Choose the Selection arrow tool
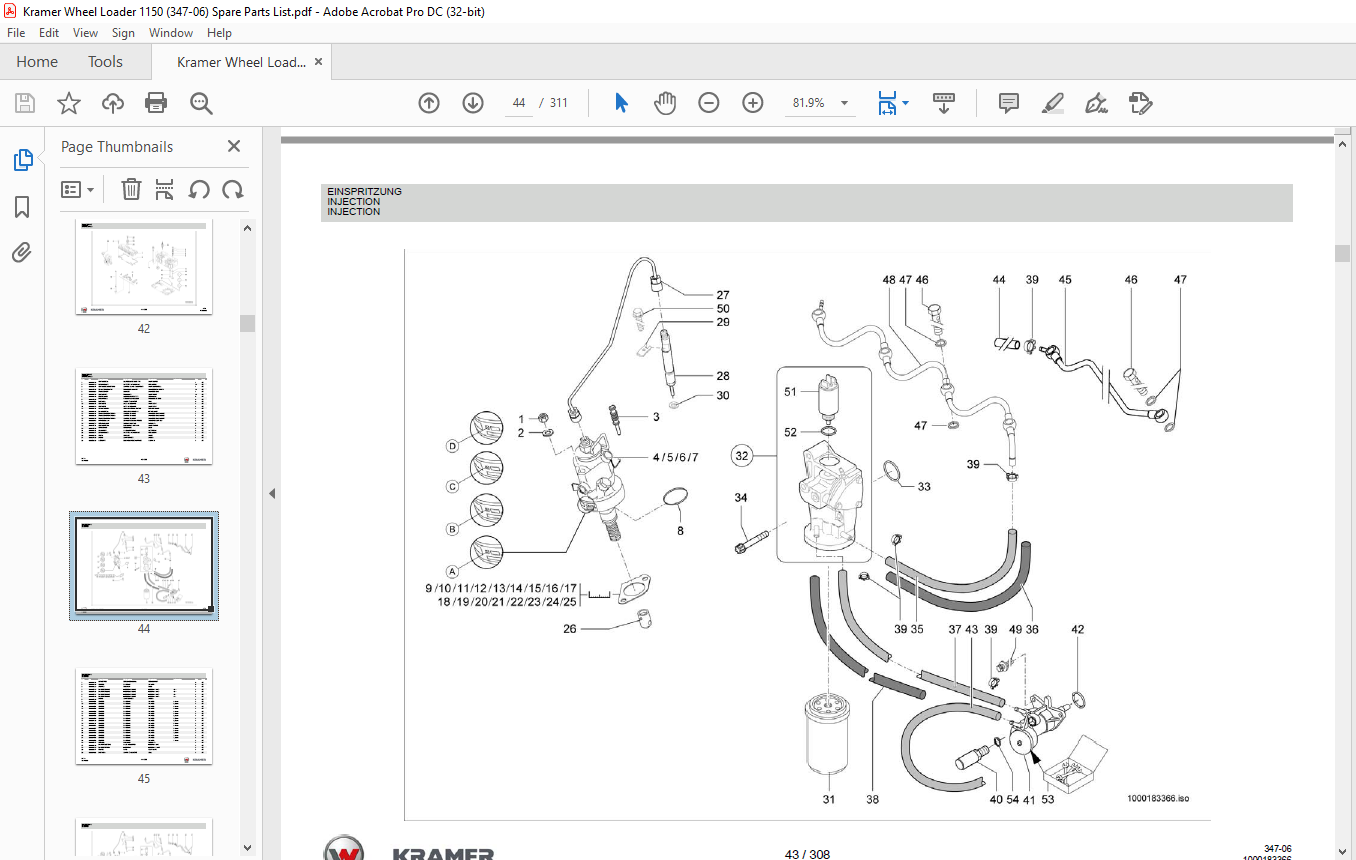This screenshot has width=1356, height=860. click(621, 103)
